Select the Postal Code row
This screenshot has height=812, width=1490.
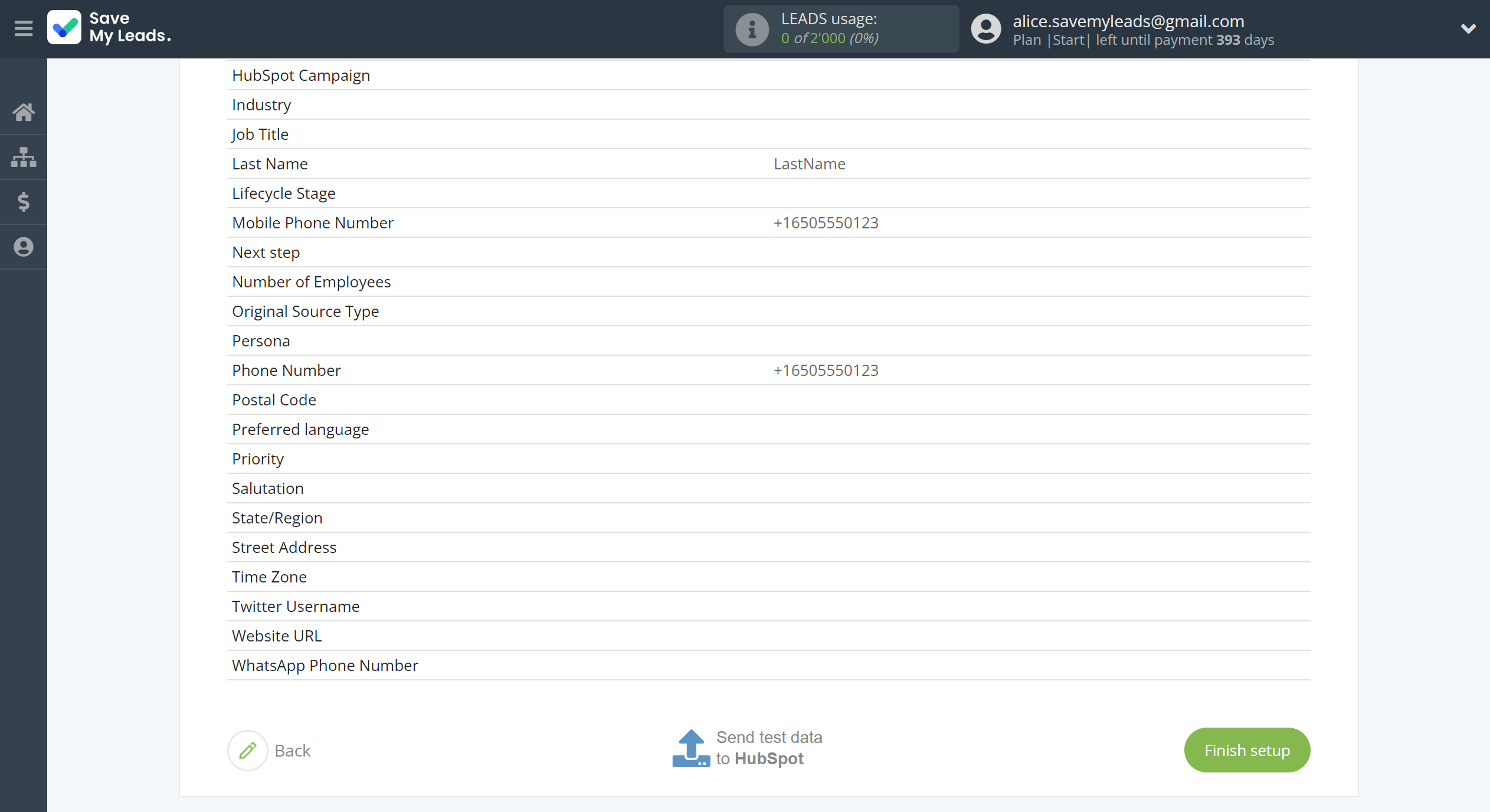pos(768,400)
